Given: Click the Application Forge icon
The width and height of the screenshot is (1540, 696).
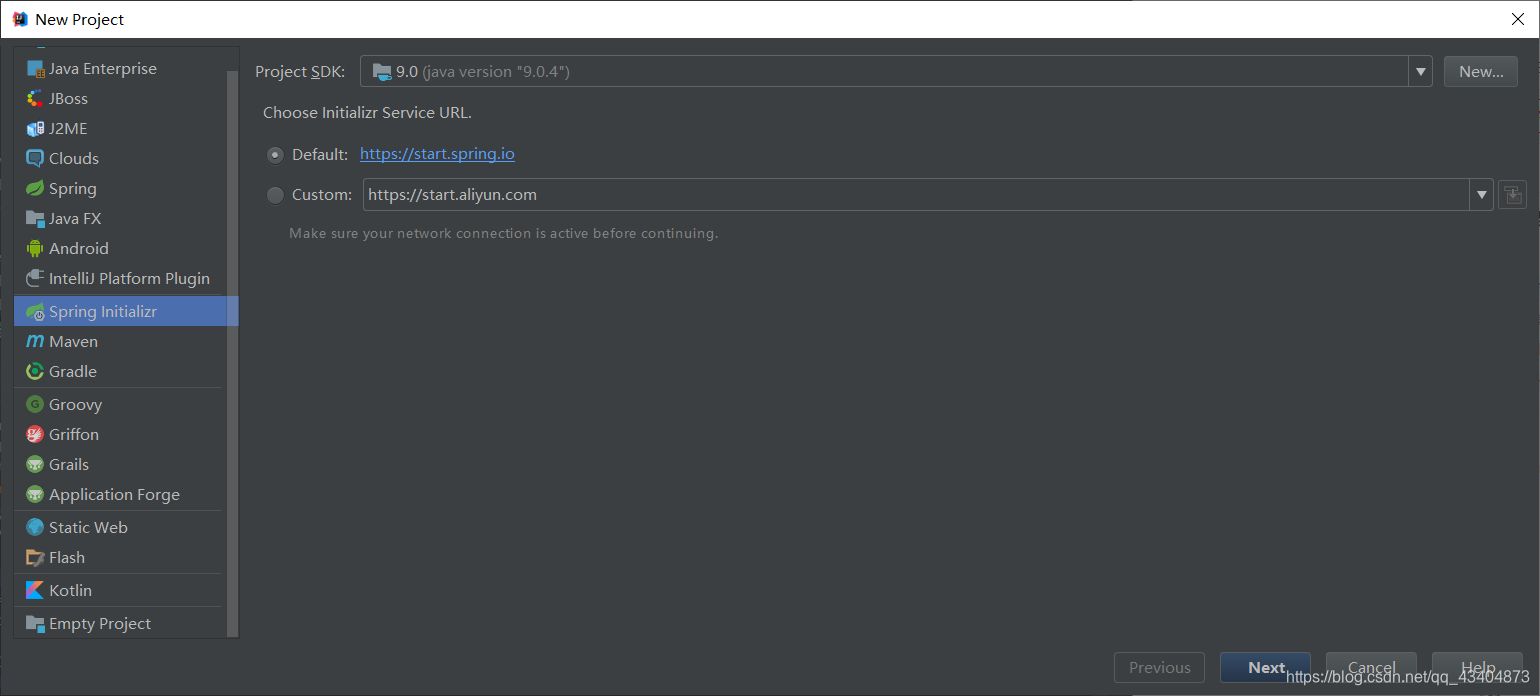Looking at the screenshot, I should [35, 495].
